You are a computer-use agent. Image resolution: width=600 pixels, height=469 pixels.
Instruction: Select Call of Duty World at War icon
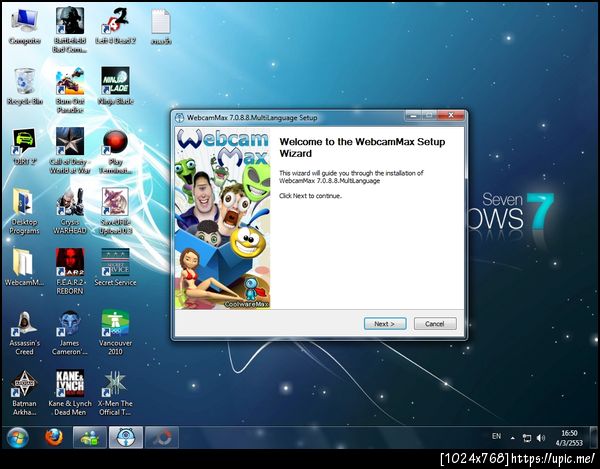pyautogui.click(x=70, y=151)
